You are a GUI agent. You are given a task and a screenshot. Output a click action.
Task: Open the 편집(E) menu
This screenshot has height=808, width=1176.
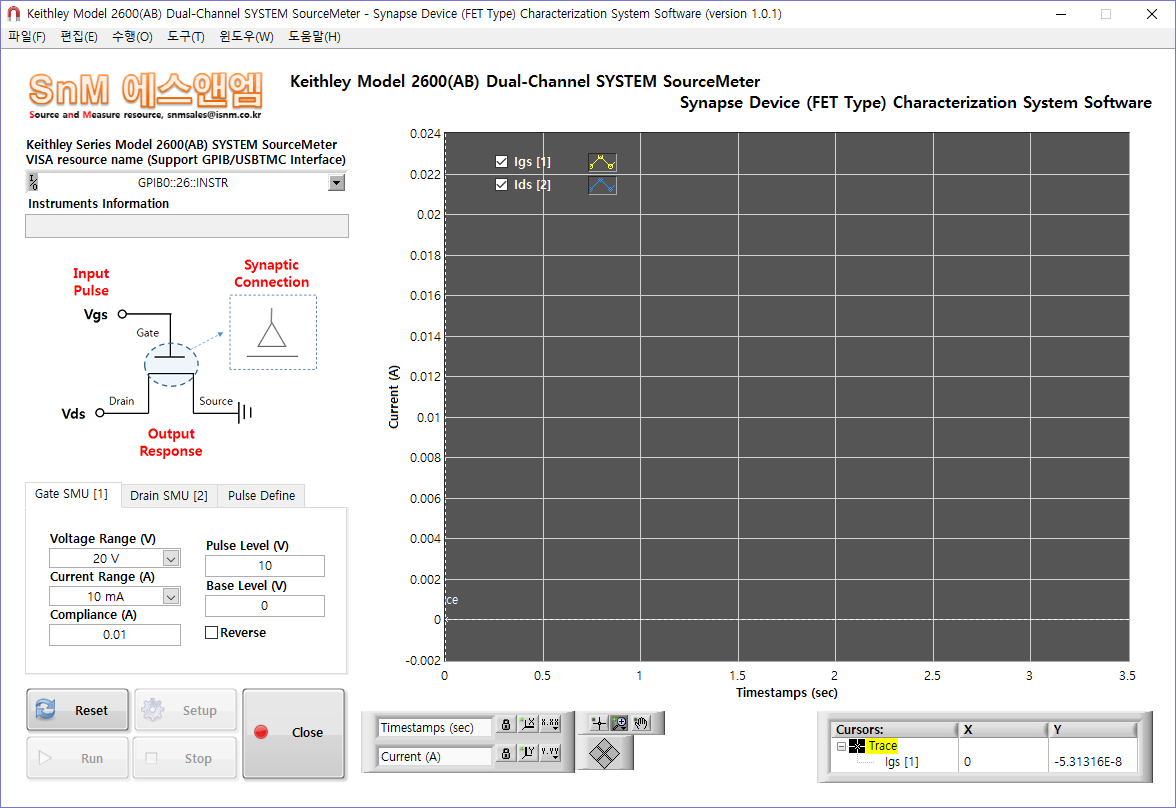pos(79,37)
